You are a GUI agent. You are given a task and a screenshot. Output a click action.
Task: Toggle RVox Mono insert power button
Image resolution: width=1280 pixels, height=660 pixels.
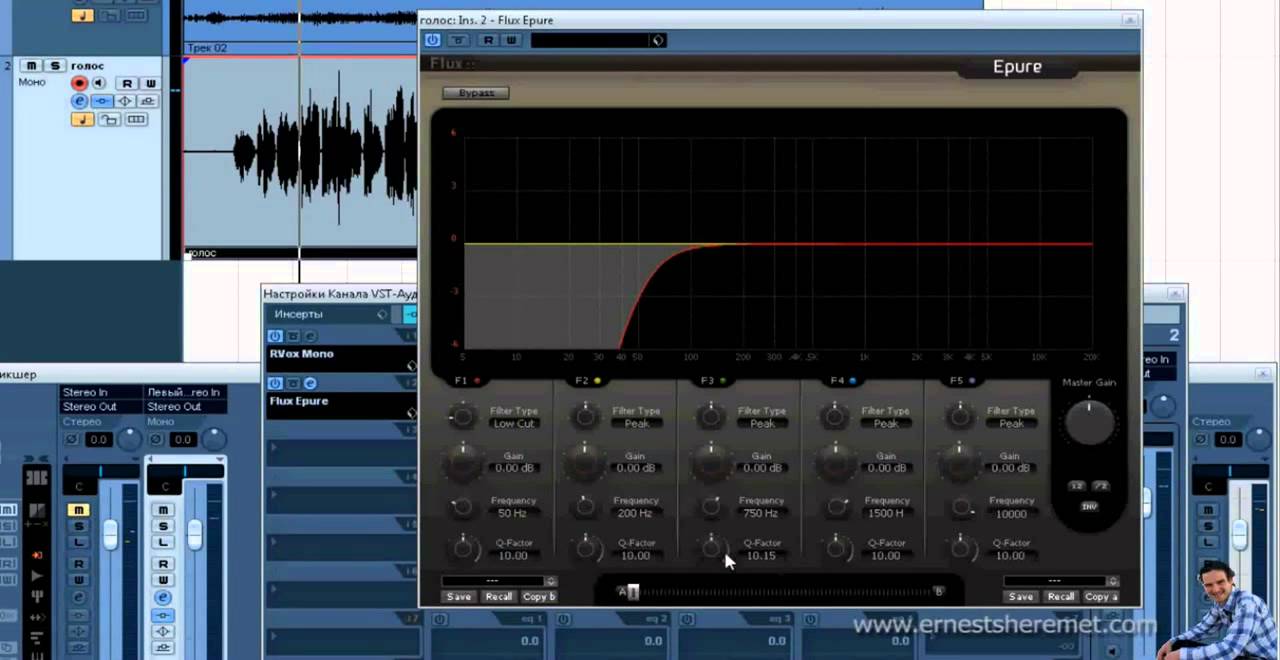275,336
